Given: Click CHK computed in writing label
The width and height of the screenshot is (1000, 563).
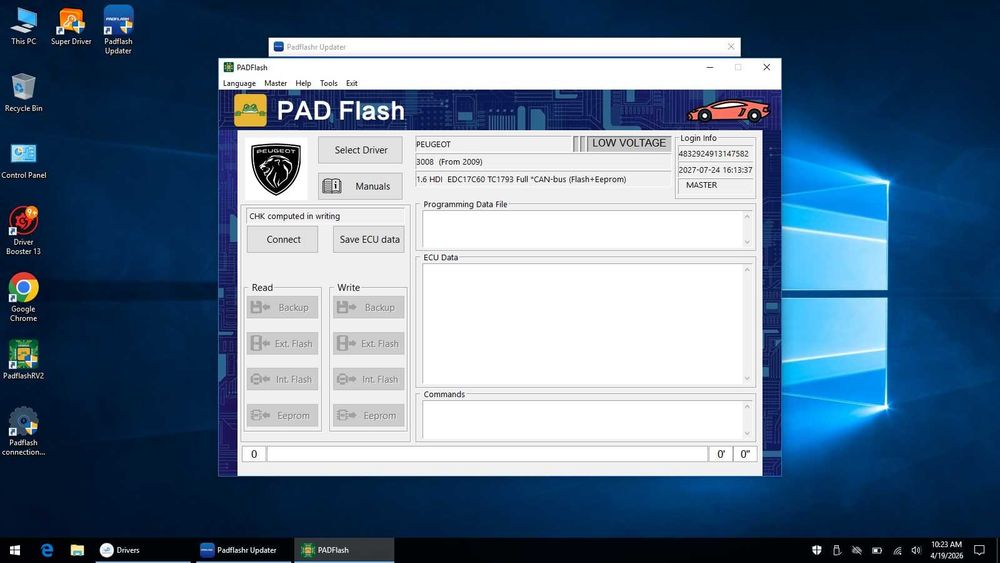Looking at the screenshot, I should coord(295,216).
